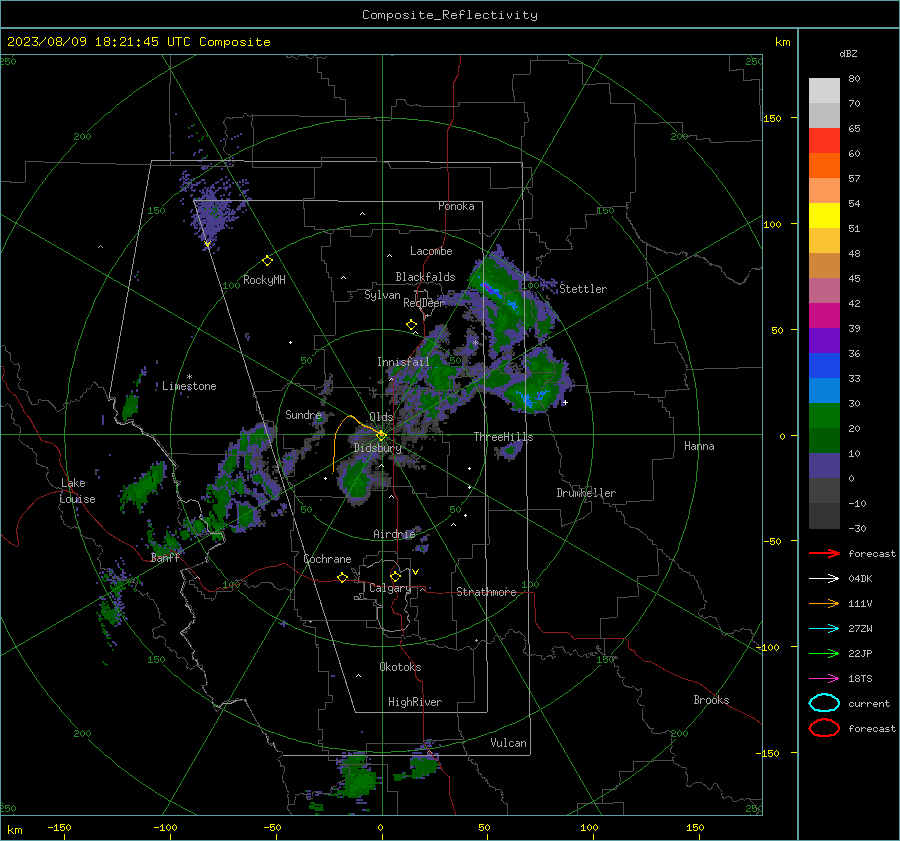900x841 pixels.
Task: Click the Okotoks town label
Action: pos(400,667)
